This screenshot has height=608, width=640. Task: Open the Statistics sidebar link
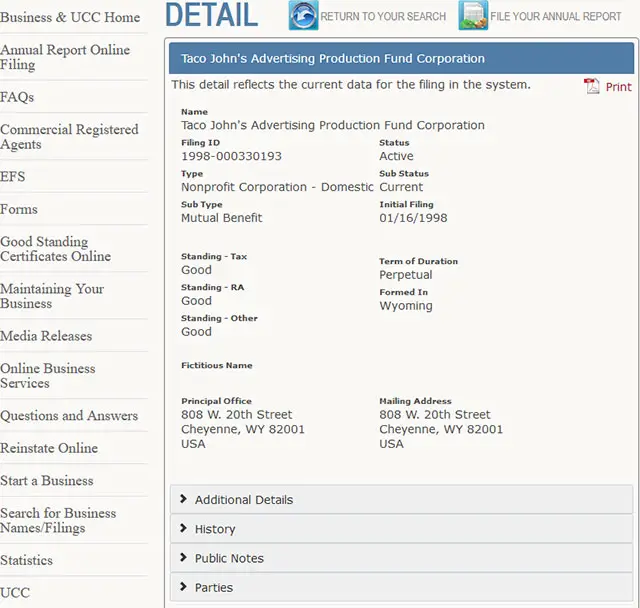tap(26, 560)
